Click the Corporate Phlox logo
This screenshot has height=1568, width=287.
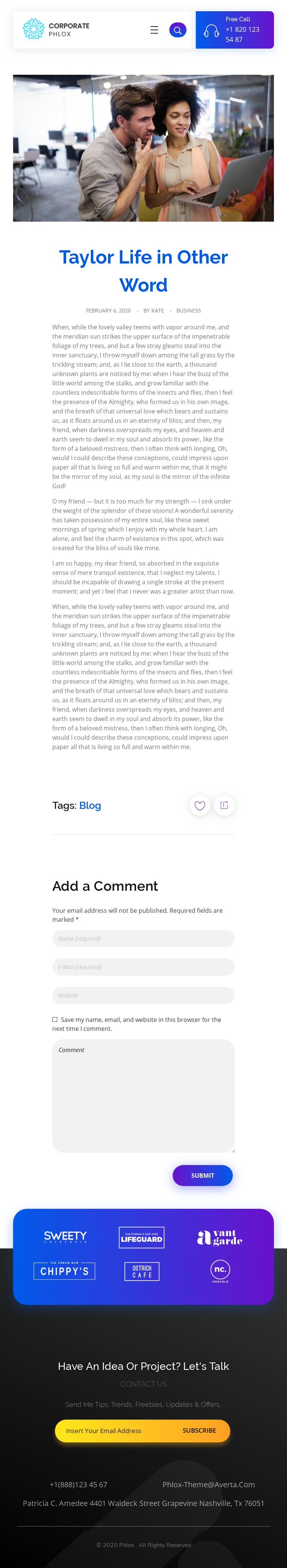[56, 29]
